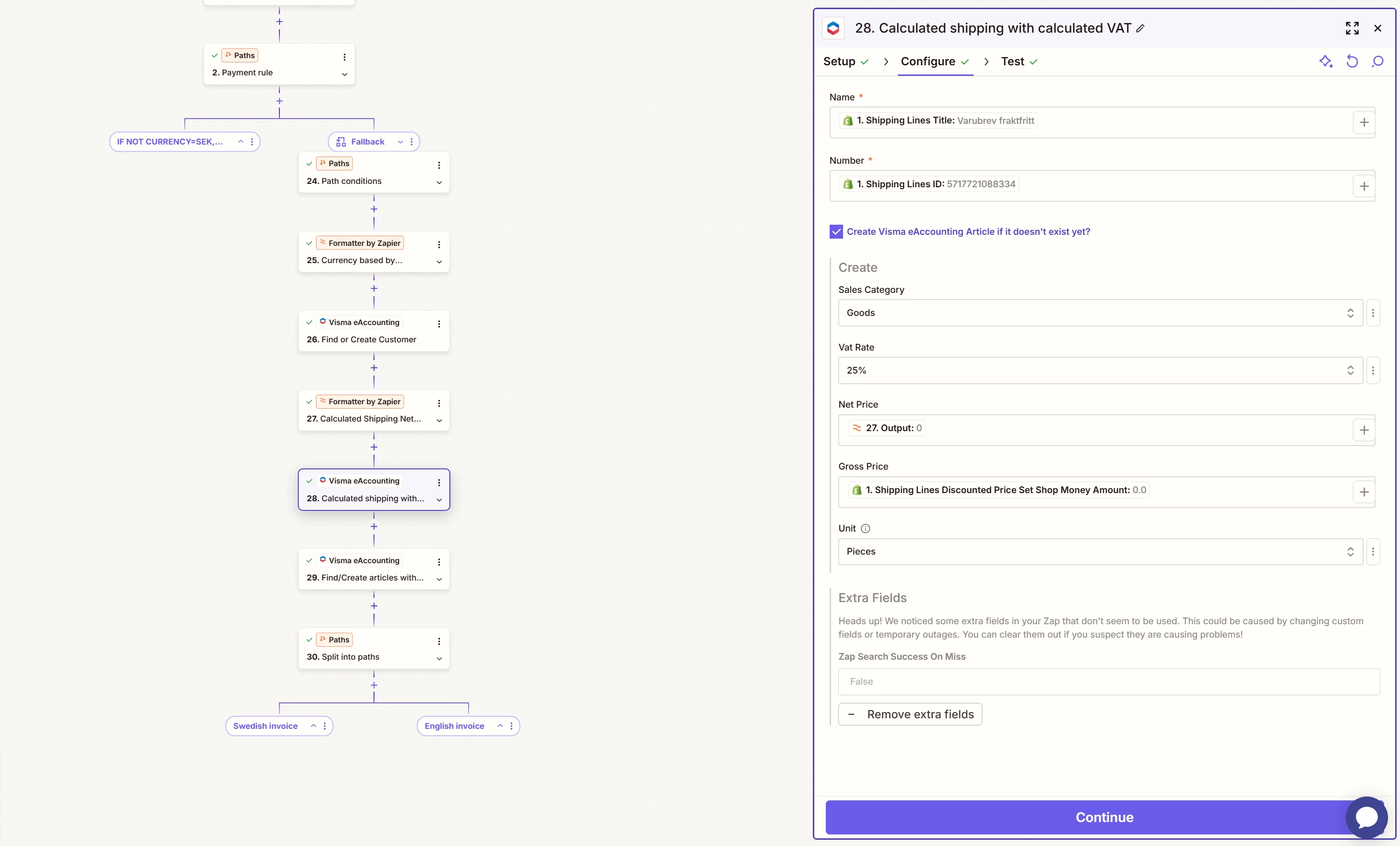This screenshot has height=846, width=1400.
Task: Expand step 30 Split into paths chevron
Action: (439, 658)
